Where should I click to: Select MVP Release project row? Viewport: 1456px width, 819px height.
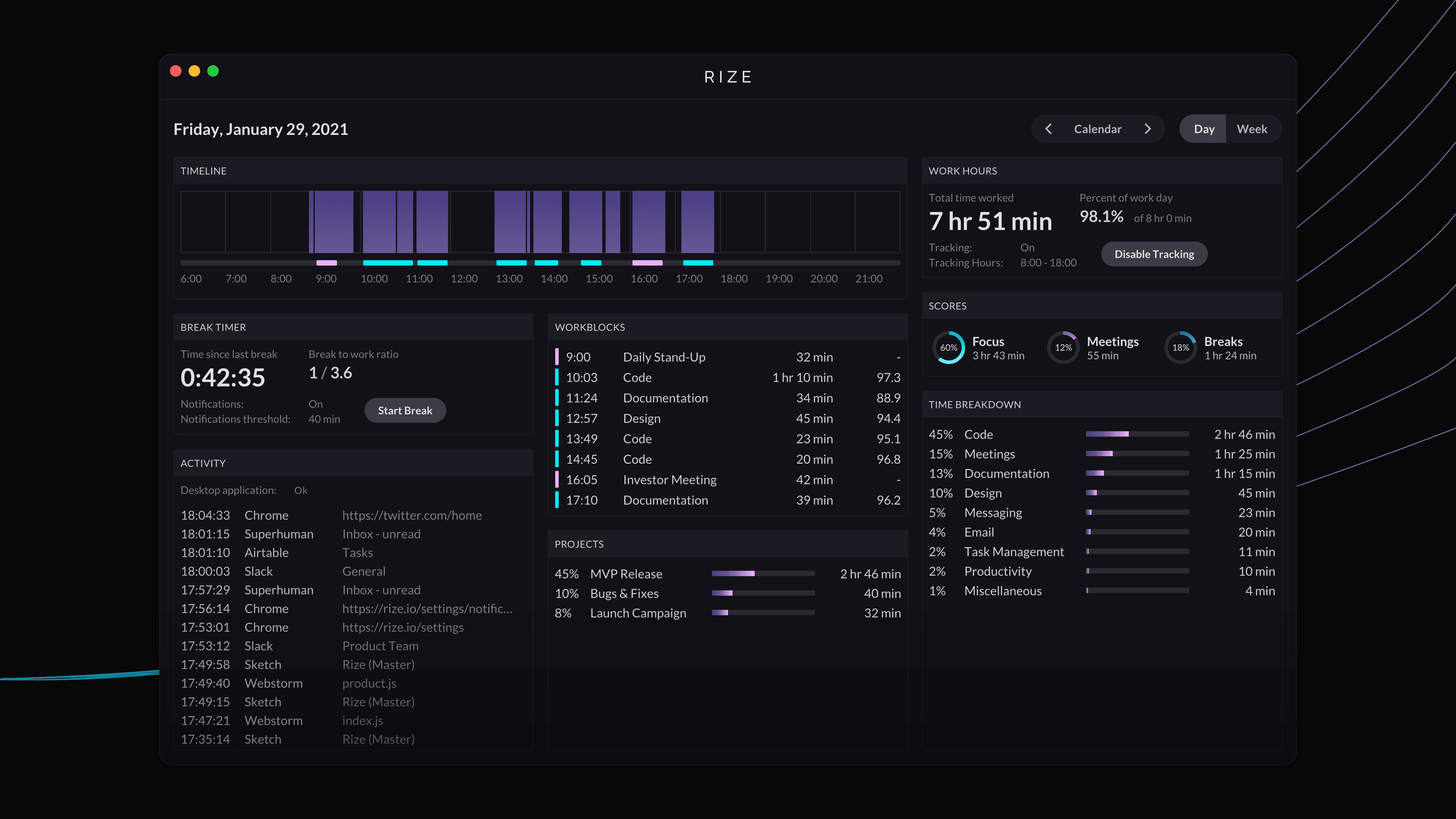pyautogui.click(x=728, y=574)
